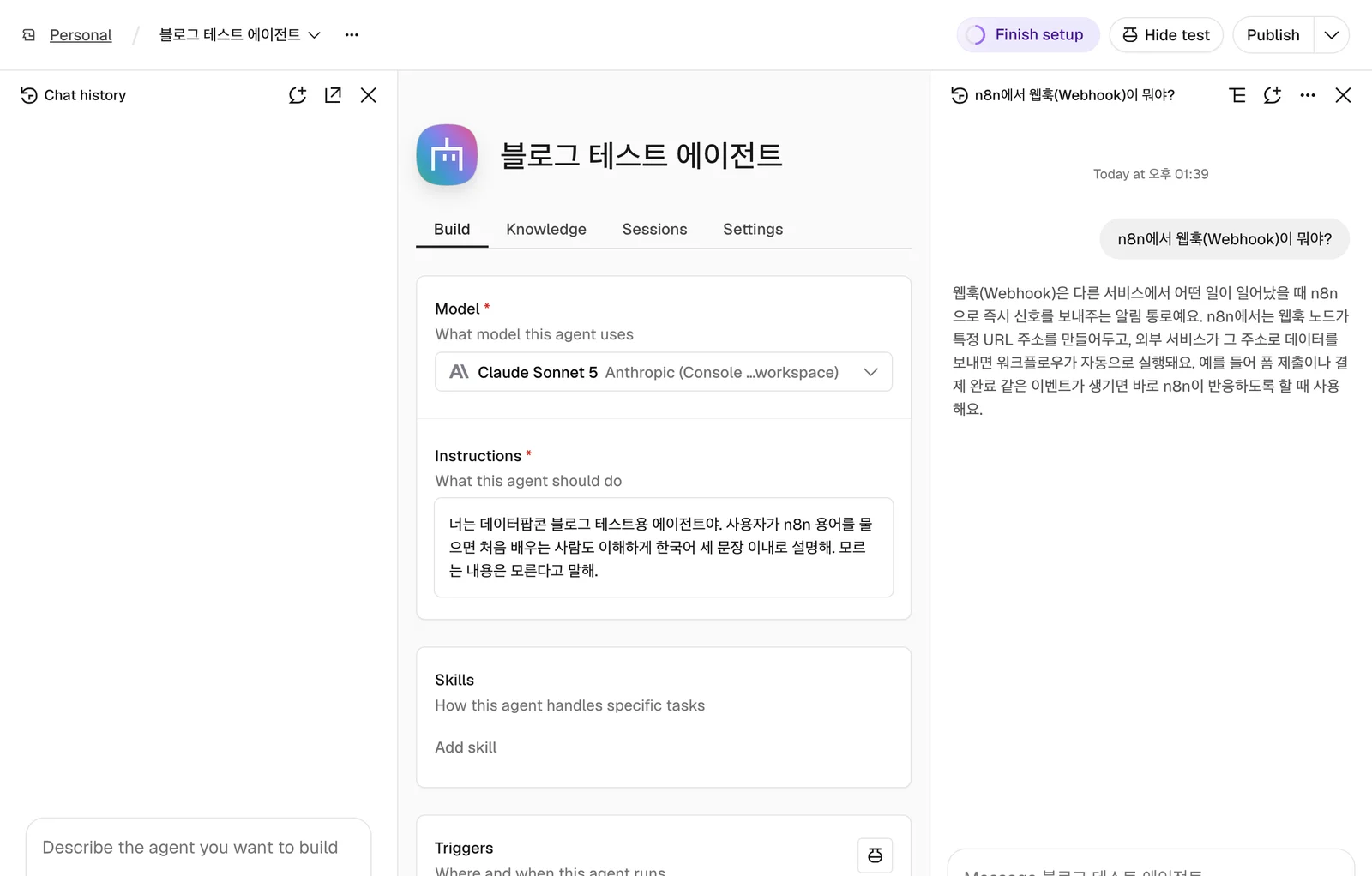The height and width of the screenshot is (876, 1372).
Task: Start a new test chat session
Action: point(1273,95)
